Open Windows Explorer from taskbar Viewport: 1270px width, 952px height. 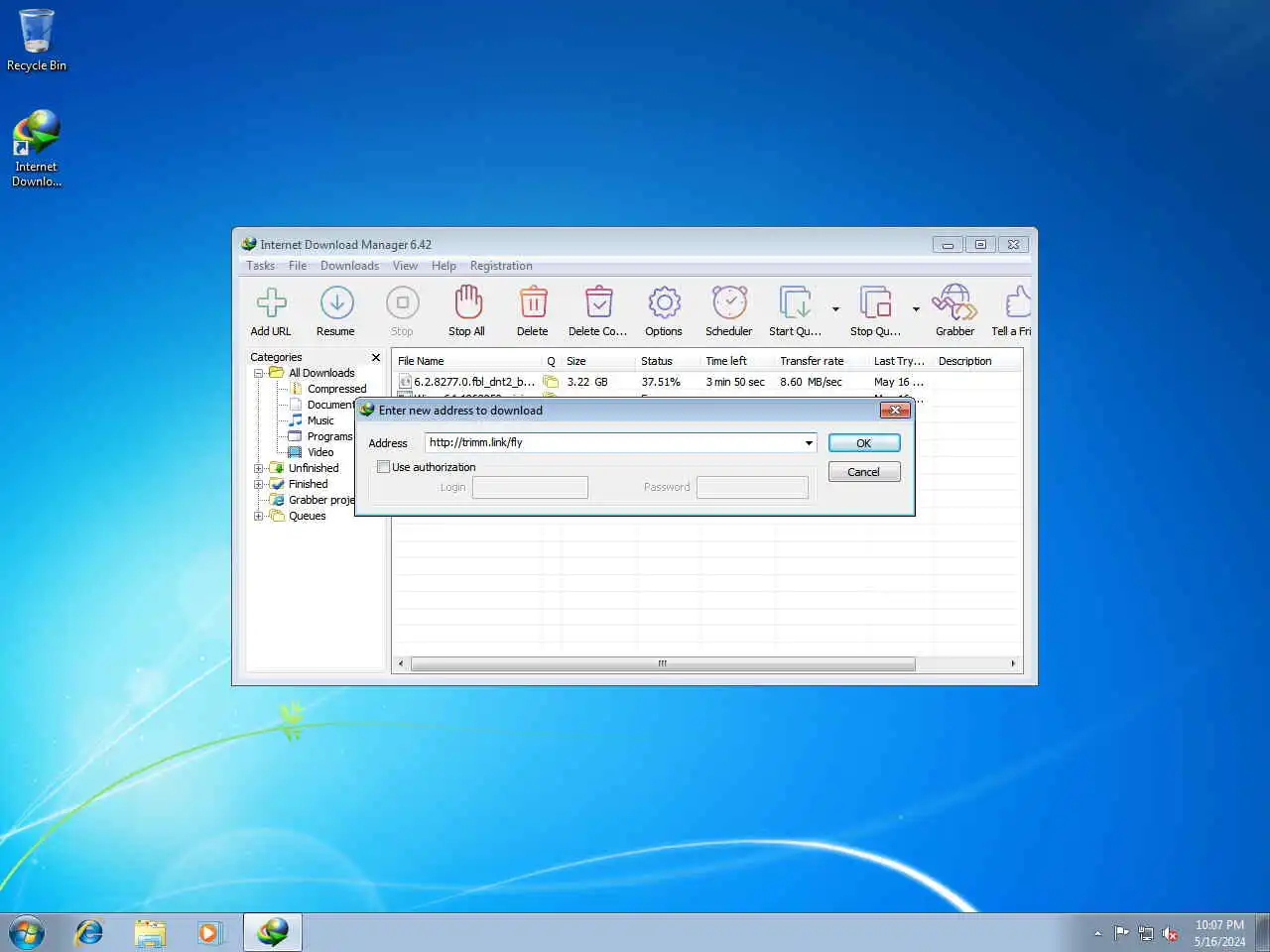pyautogui.click(x=150, y=932)
